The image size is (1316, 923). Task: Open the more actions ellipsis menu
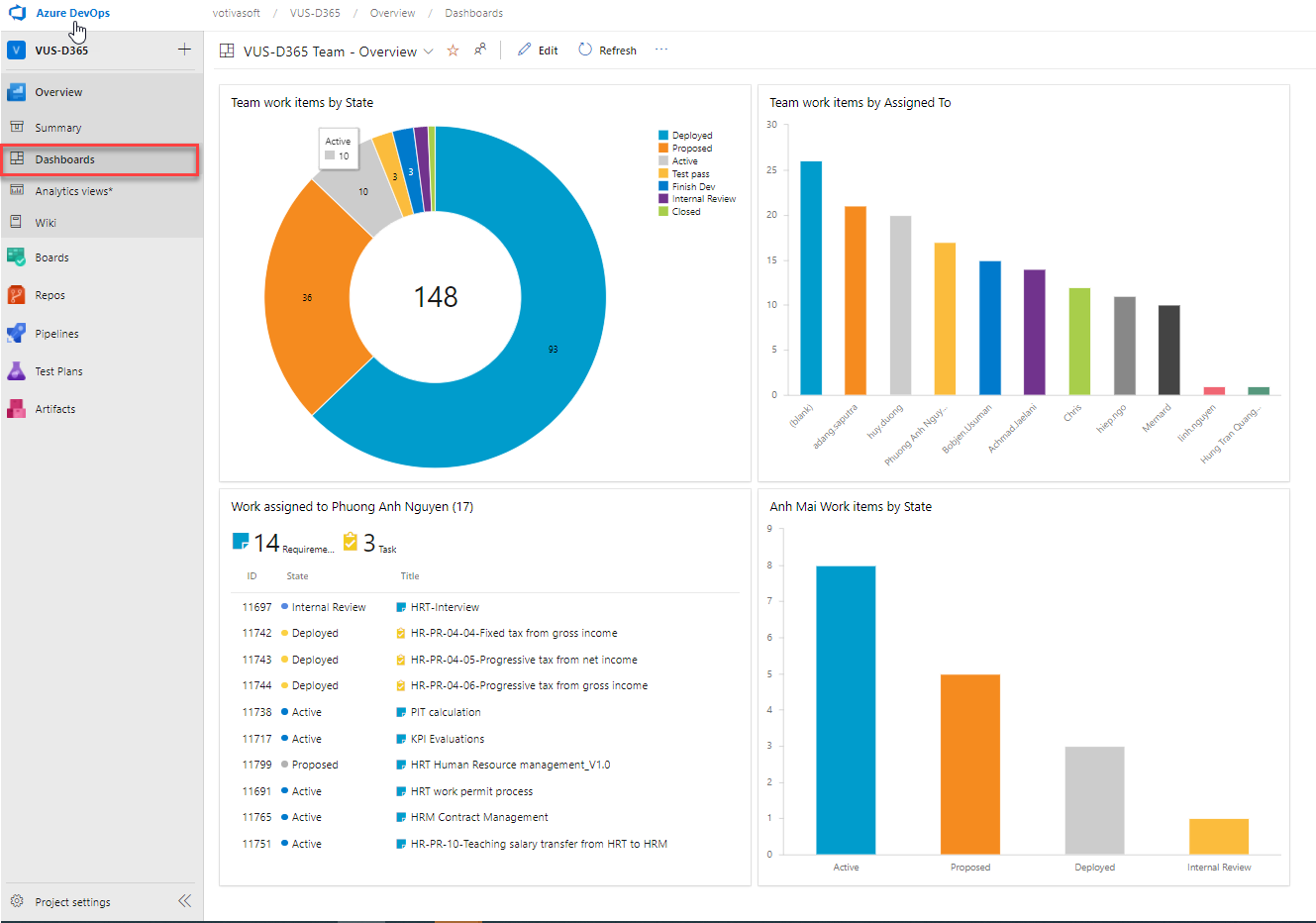(x=661, y=50)
